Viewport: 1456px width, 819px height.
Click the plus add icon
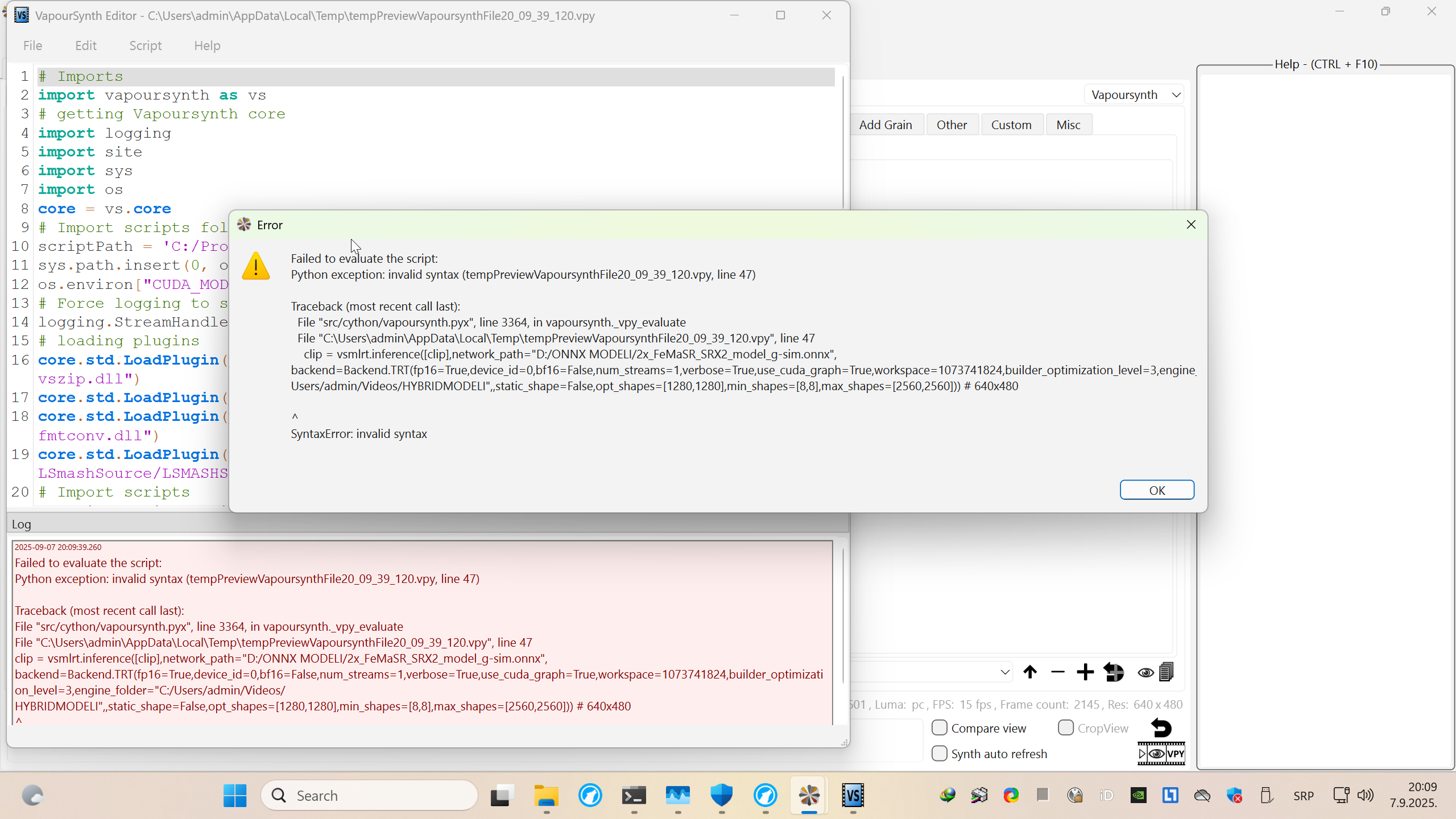tap(1085, 672)
